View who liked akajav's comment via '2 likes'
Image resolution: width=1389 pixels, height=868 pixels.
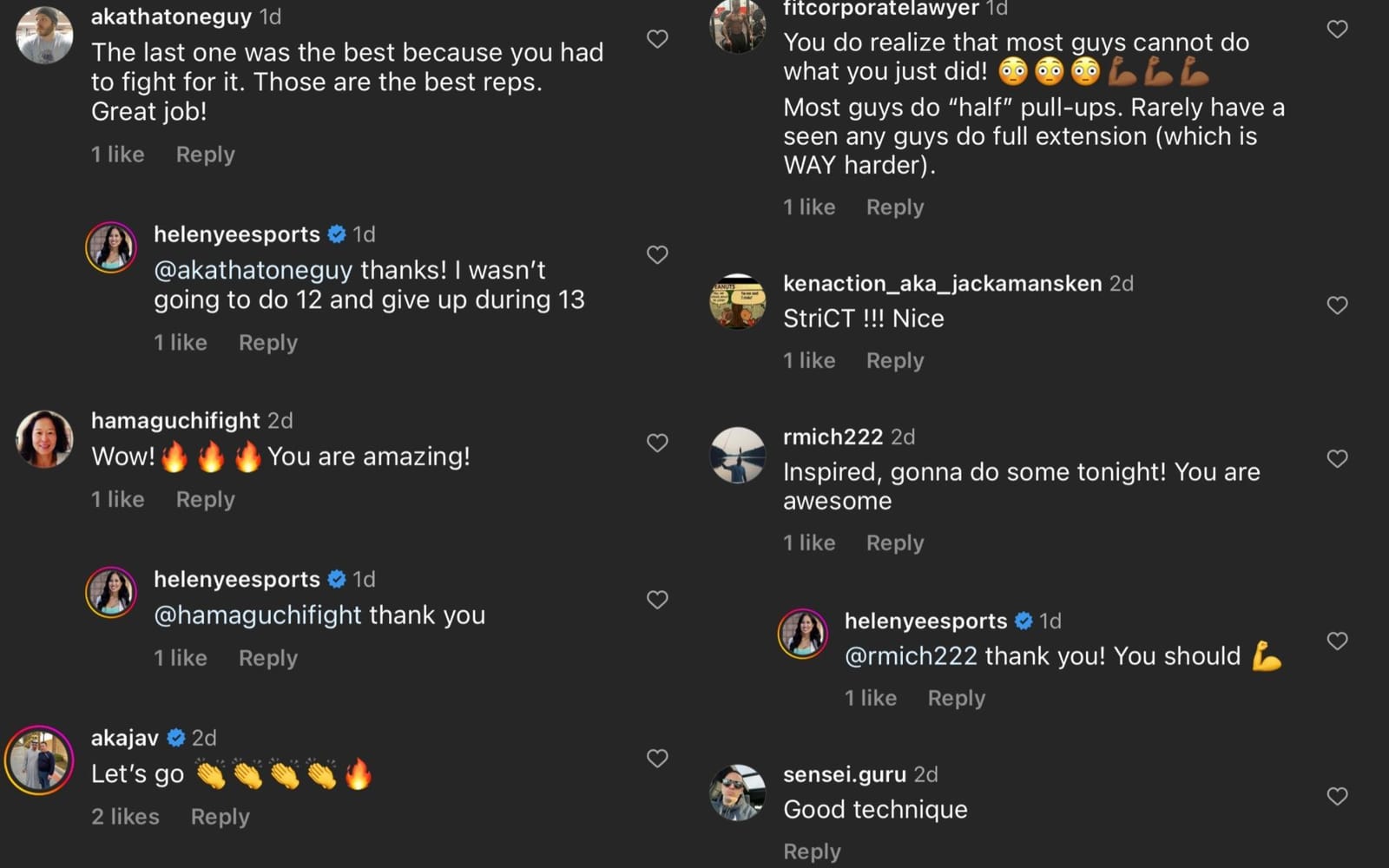point(124,816)
